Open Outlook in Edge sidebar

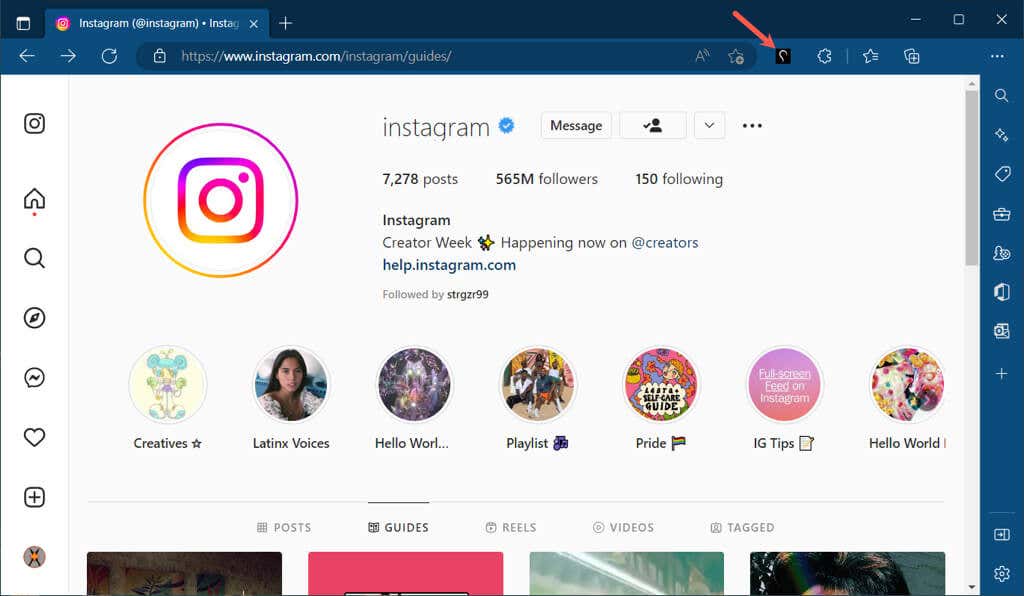click(1001, 331)
